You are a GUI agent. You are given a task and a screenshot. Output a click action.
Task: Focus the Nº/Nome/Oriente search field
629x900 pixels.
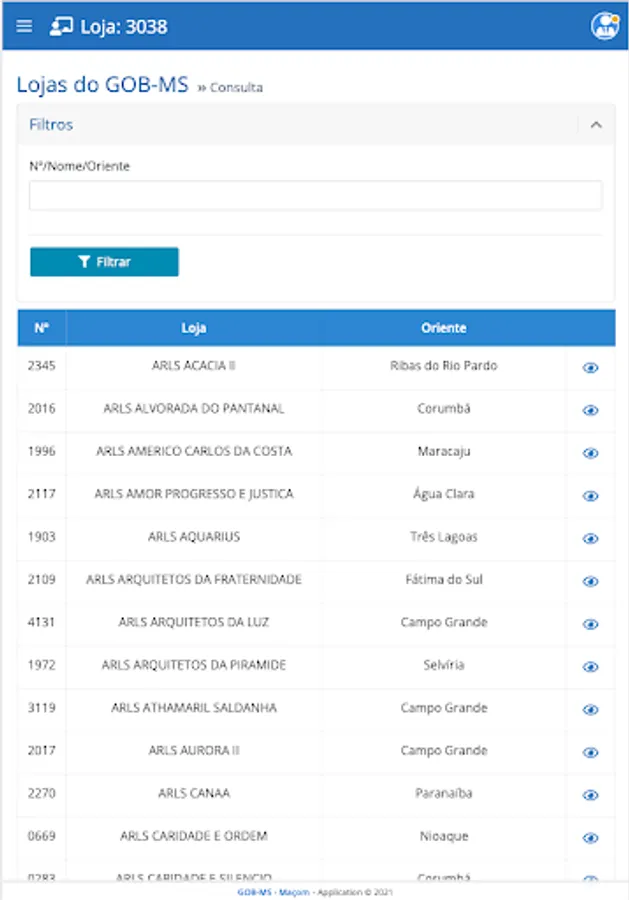tap(316, 195)
